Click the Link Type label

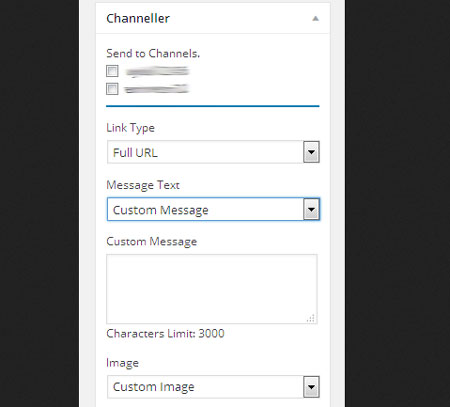130,128
